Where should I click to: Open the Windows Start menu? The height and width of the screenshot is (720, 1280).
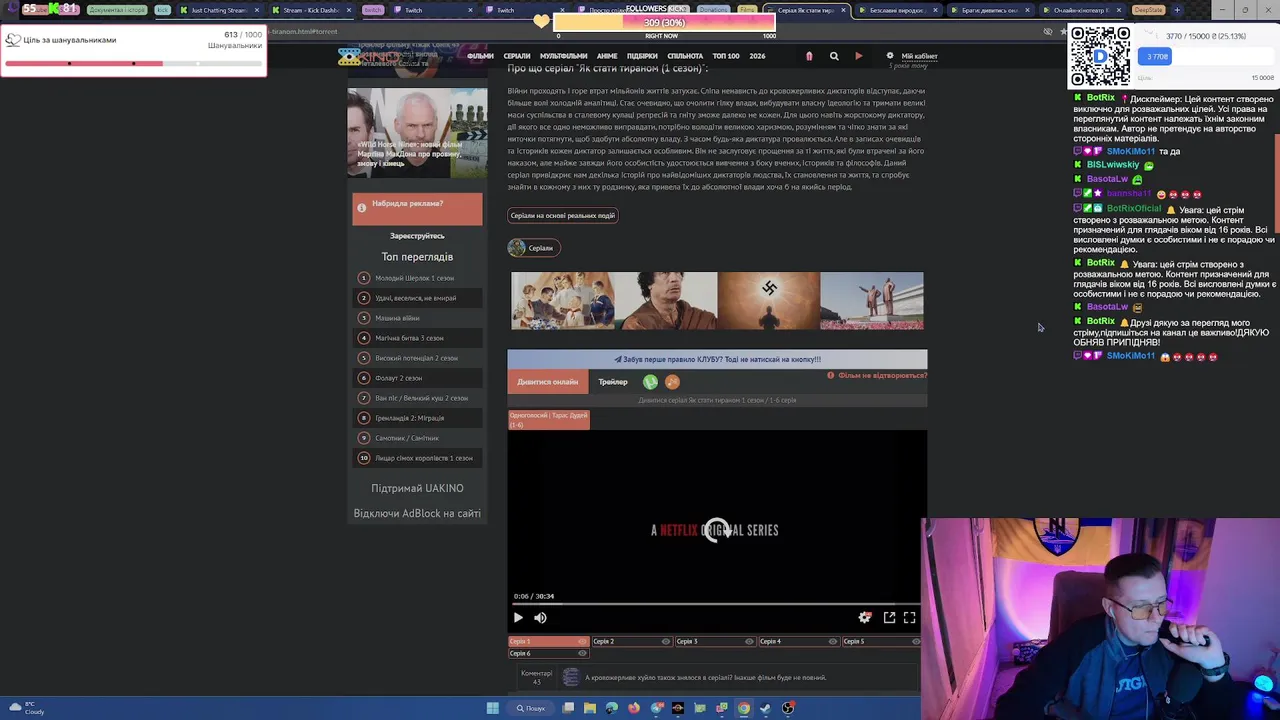pyautogui.click(x=492, y=708)
